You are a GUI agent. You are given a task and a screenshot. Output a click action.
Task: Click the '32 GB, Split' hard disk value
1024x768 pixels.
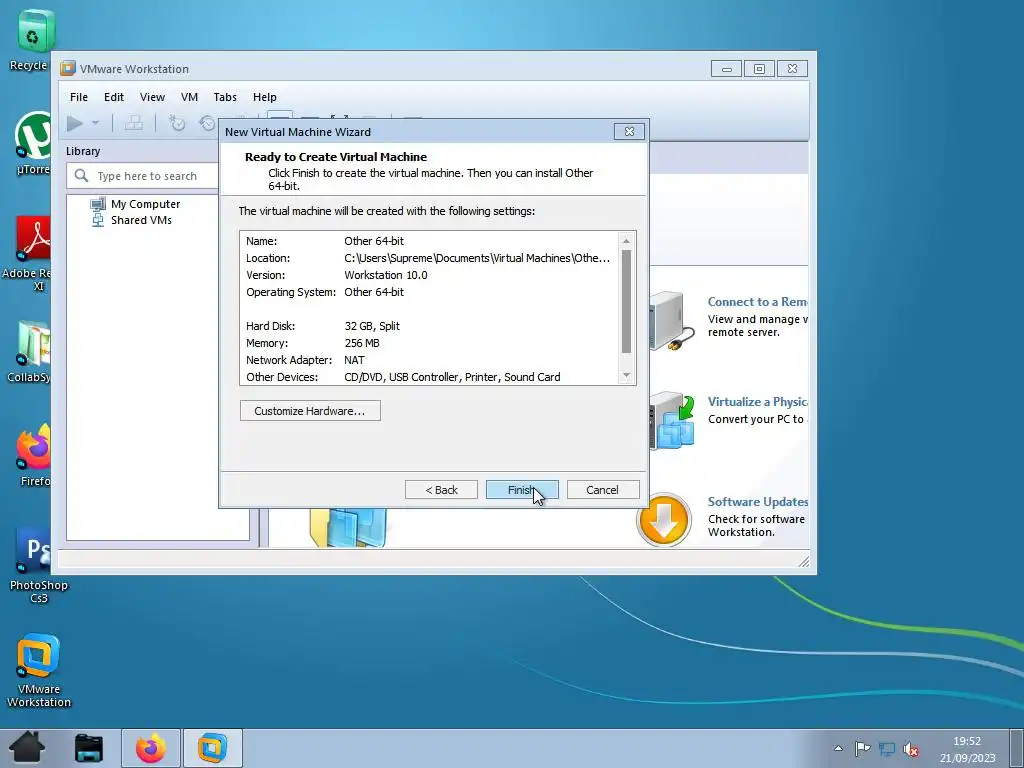pyautogui.click(x=372, y=326)
